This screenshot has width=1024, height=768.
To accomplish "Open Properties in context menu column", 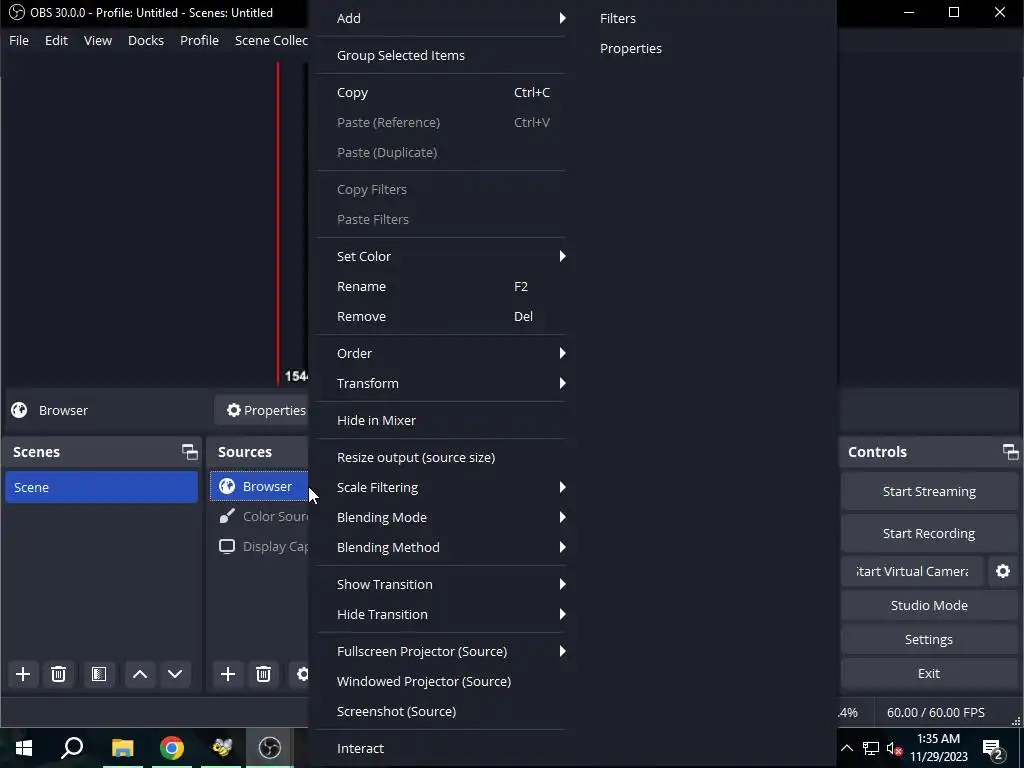I will point(631,48).
